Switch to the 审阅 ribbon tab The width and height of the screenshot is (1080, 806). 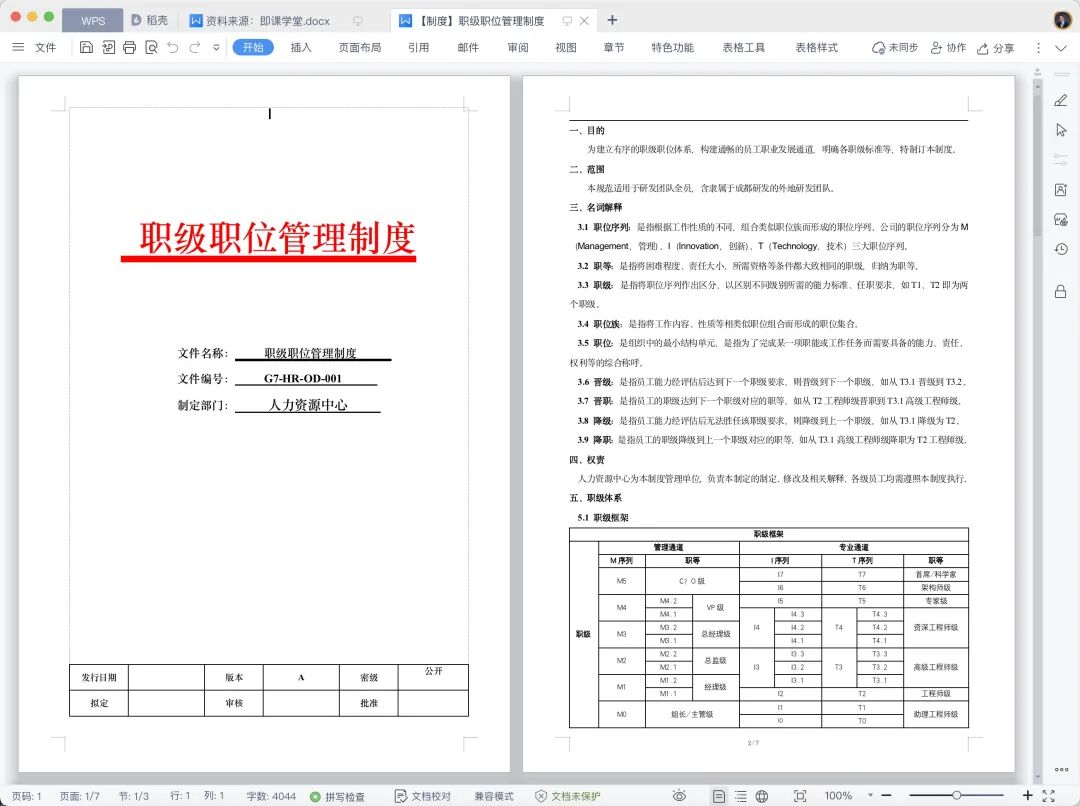click(x=518, y=48)
